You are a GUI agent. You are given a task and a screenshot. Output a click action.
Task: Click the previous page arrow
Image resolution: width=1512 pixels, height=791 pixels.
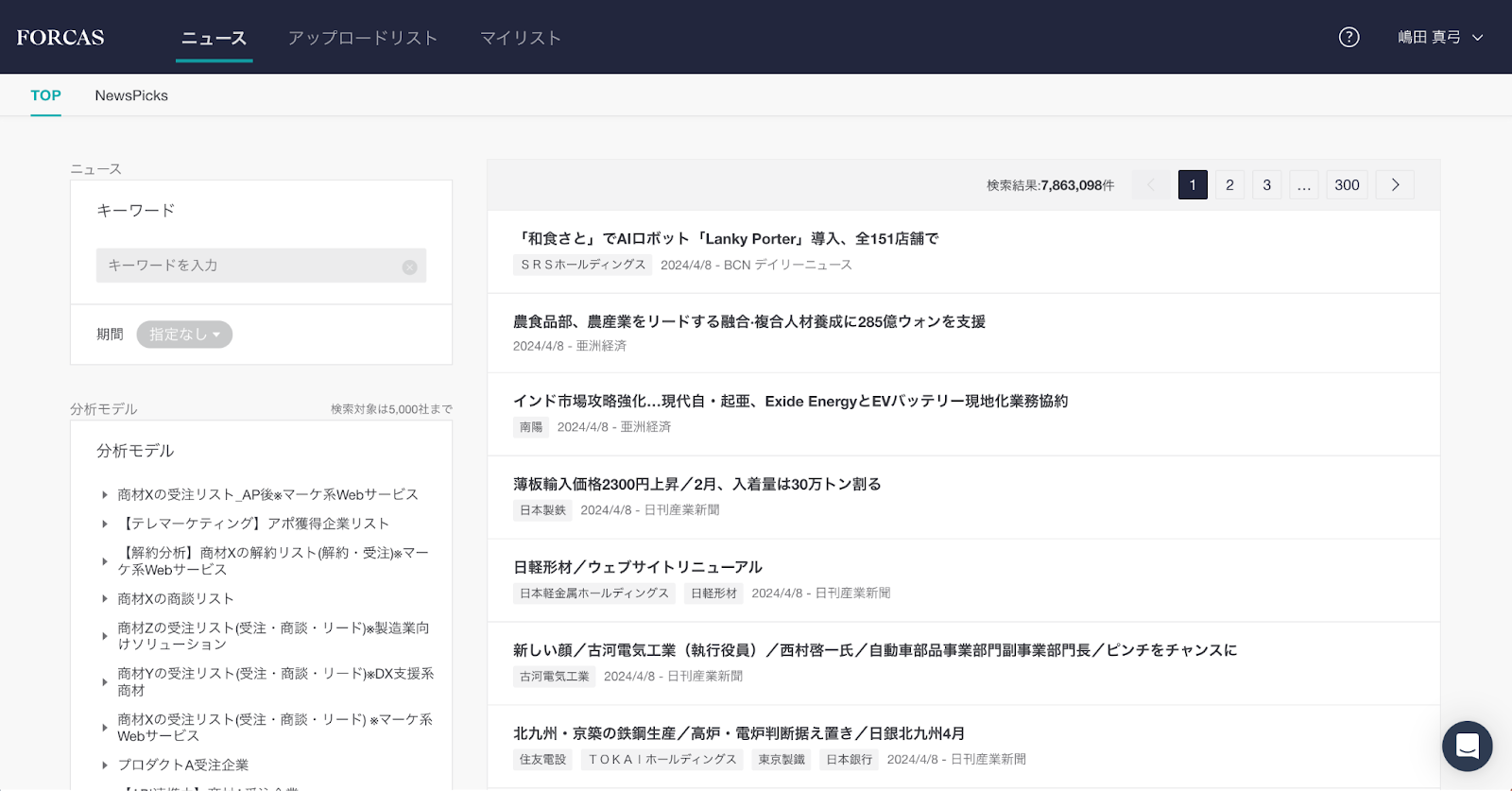coord(1150,185)
